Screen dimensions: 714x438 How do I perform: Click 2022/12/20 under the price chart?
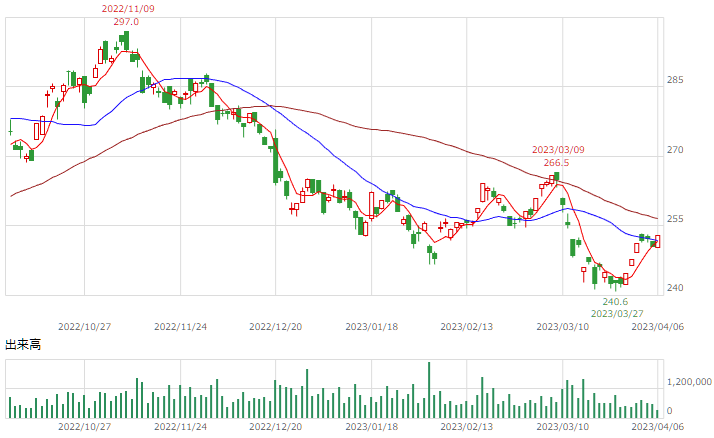click(275, 327)
